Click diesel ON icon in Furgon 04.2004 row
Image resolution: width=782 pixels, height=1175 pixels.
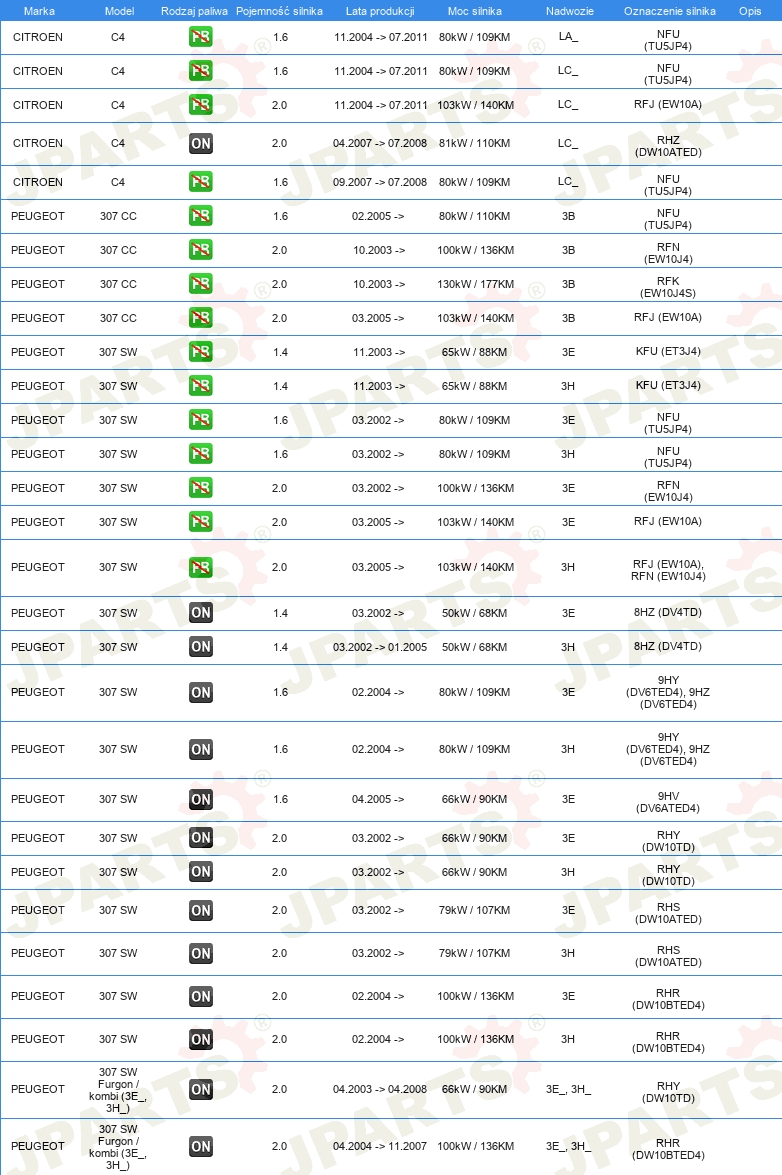point(201,1147)
